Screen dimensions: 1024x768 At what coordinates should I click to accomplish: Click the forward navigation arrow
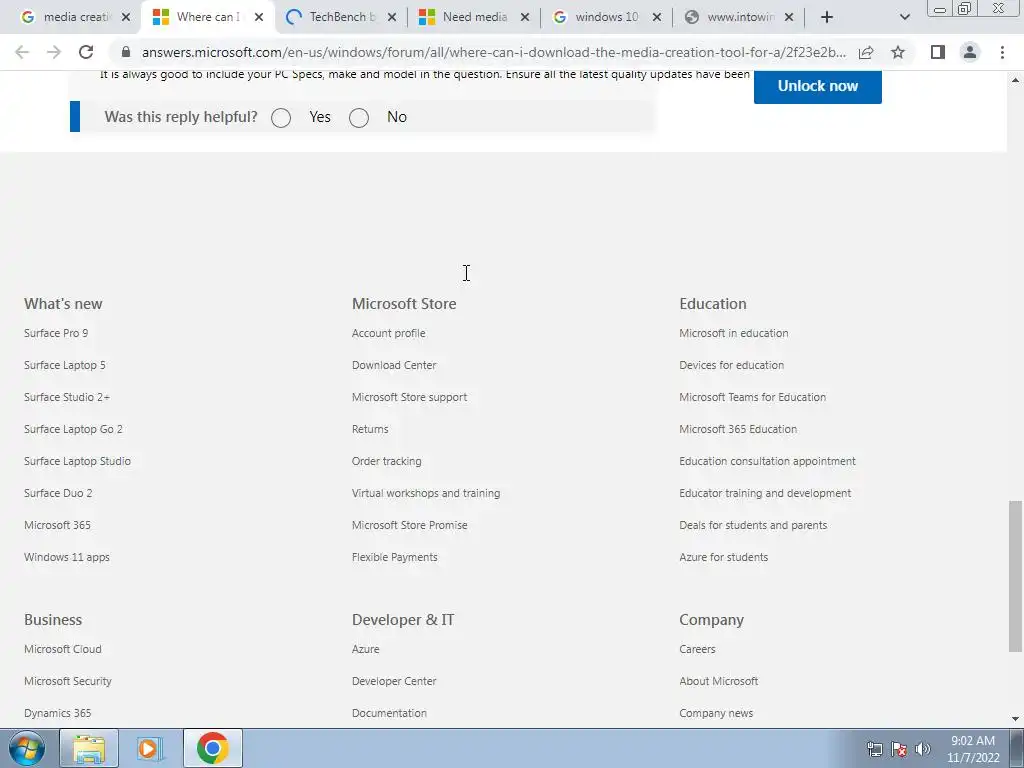coord(54,52)
